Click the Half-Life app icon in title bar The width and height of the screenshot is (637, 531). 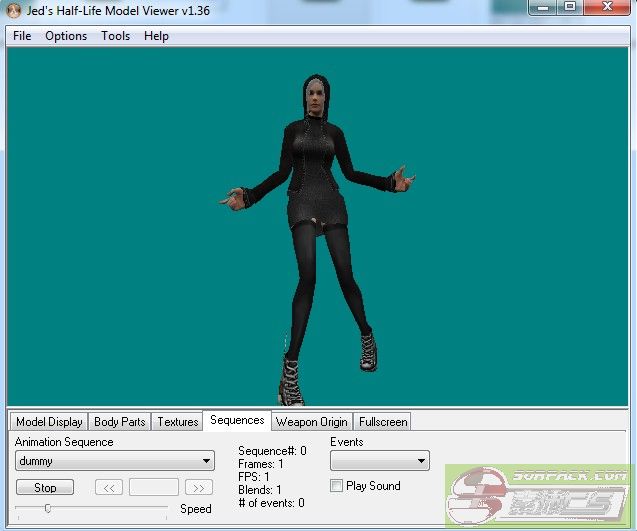coord(14,11)
